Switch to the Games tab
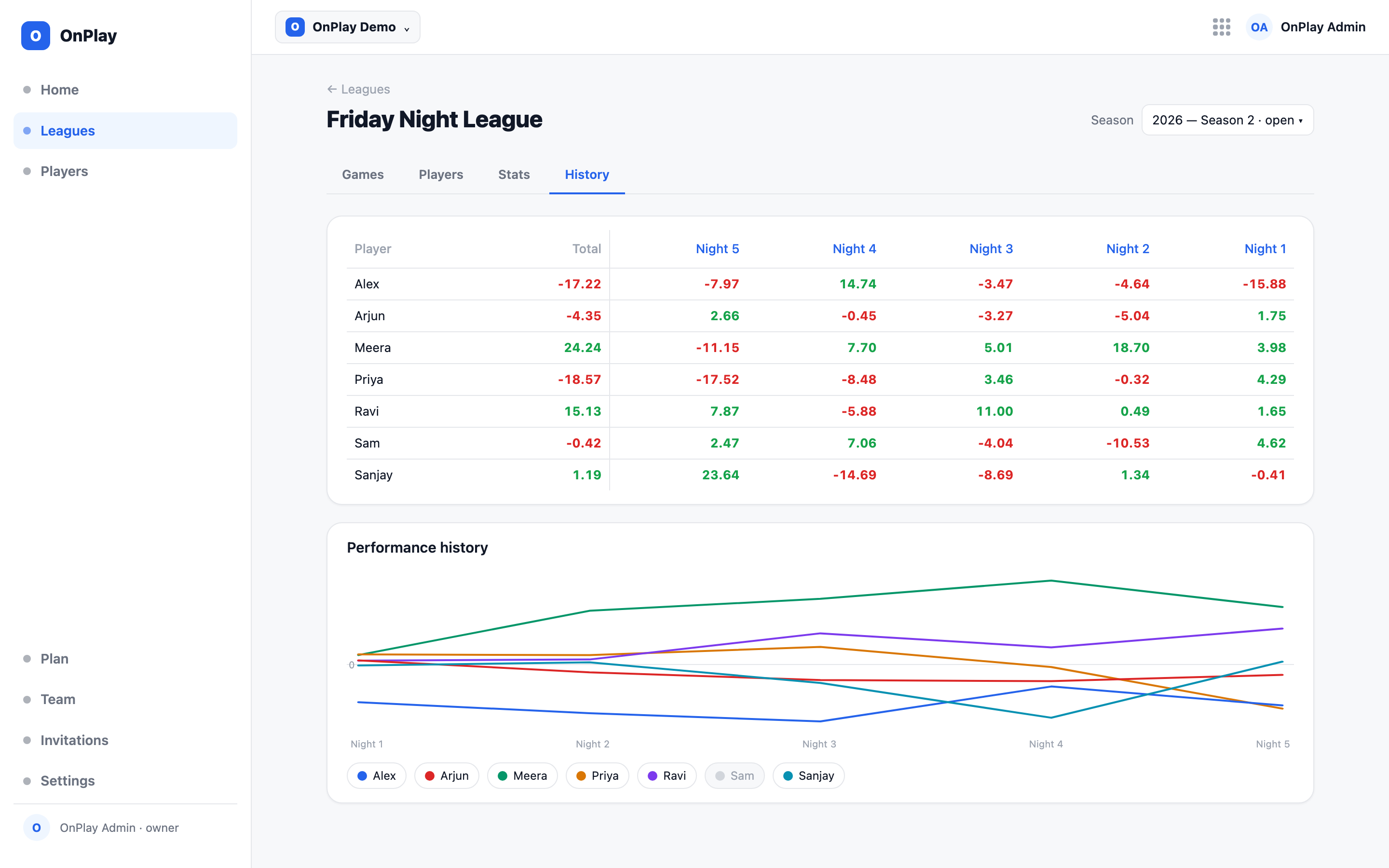Viewport: 1389px width, 868px height. point(363,175)
